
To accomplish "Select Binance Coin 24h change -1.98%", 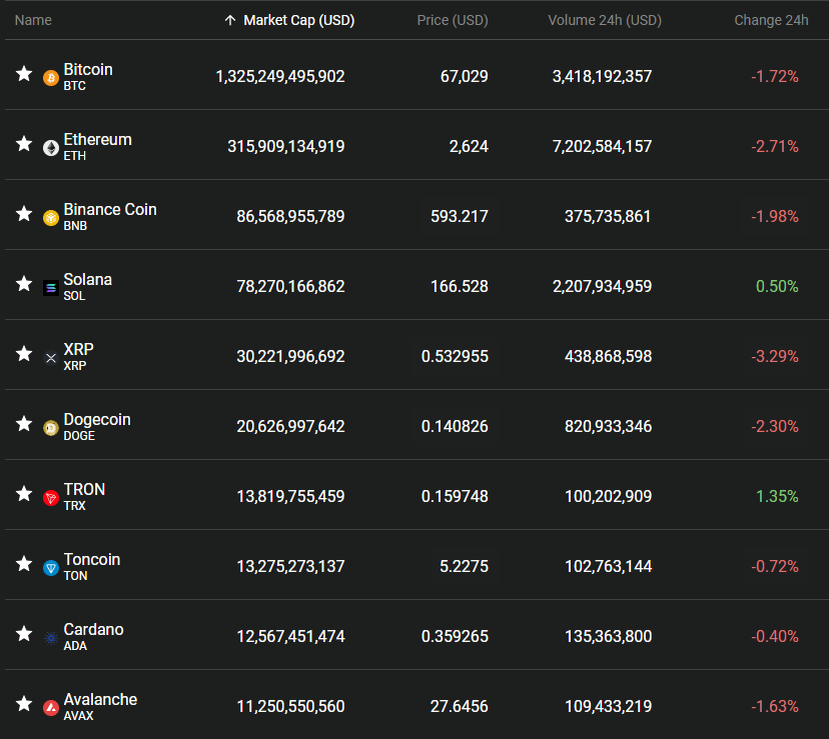I will (x=775, y=216).
